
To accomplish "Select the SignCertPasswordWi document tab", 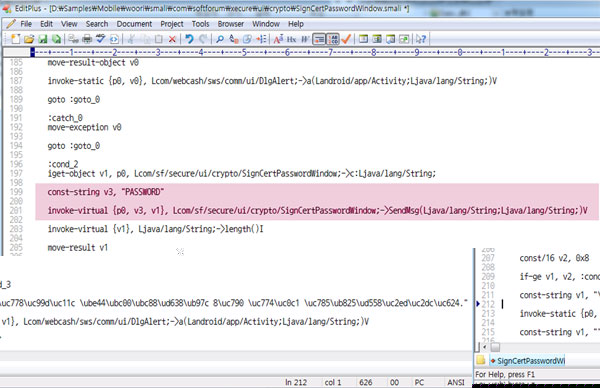I will pos(527,361).
